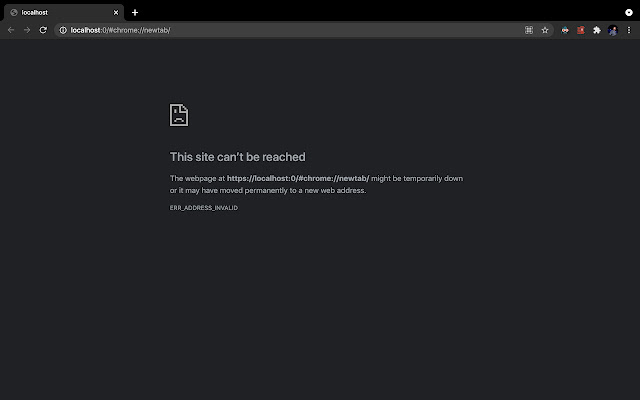Click the globe favicon on localhost tab
This screenshot has width=640, height=400.
(x=14, y=13)
